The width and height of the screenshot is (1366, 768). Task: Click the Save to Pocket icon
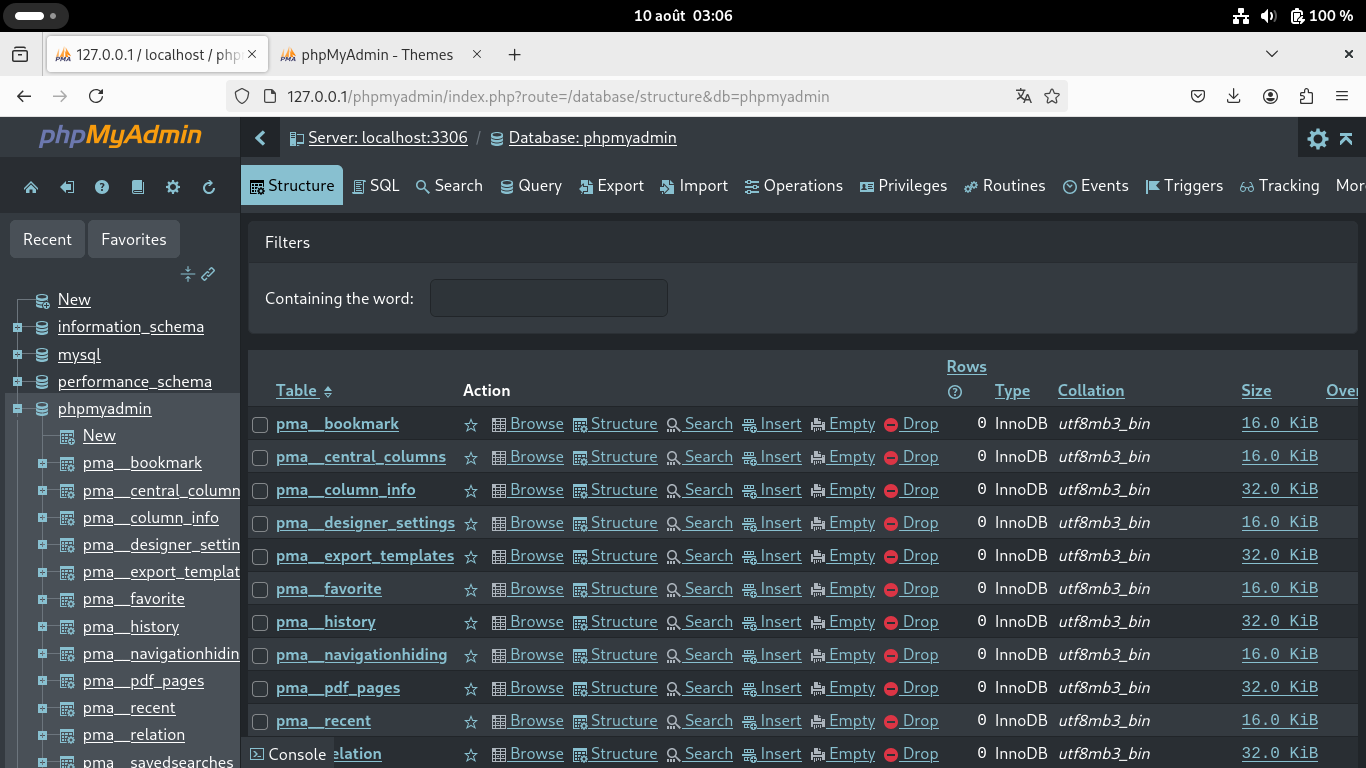pos(1197,96)
